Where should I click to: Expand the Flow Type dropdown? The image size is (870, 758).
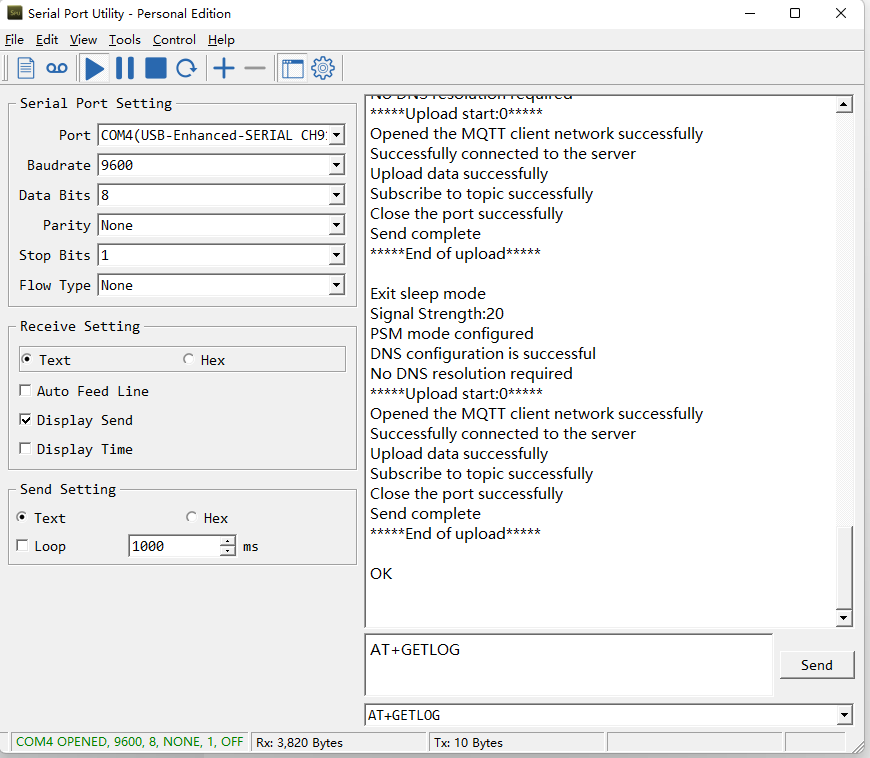point(336,285)
